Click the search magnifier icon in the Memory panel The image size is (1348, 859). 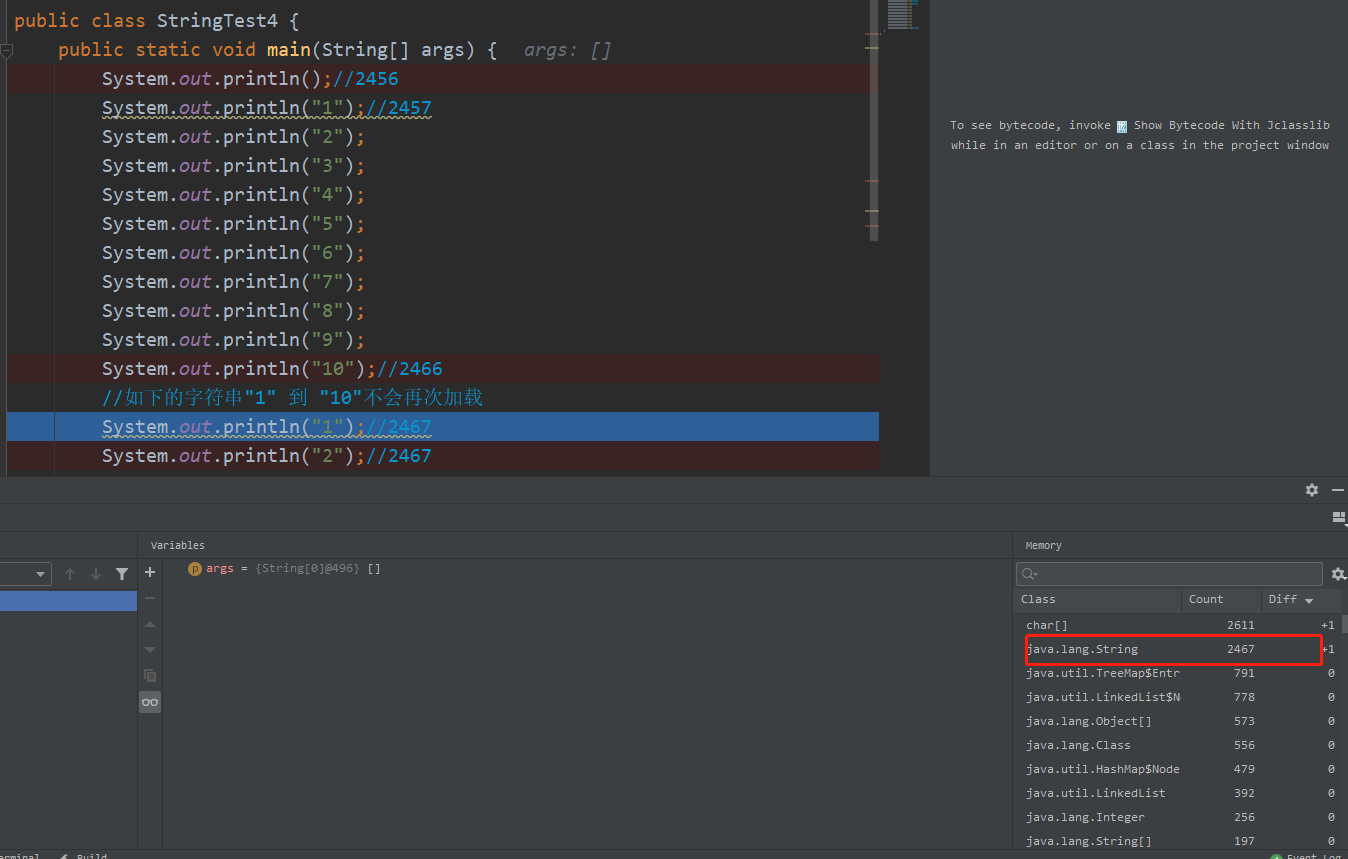coord(1030,574)
